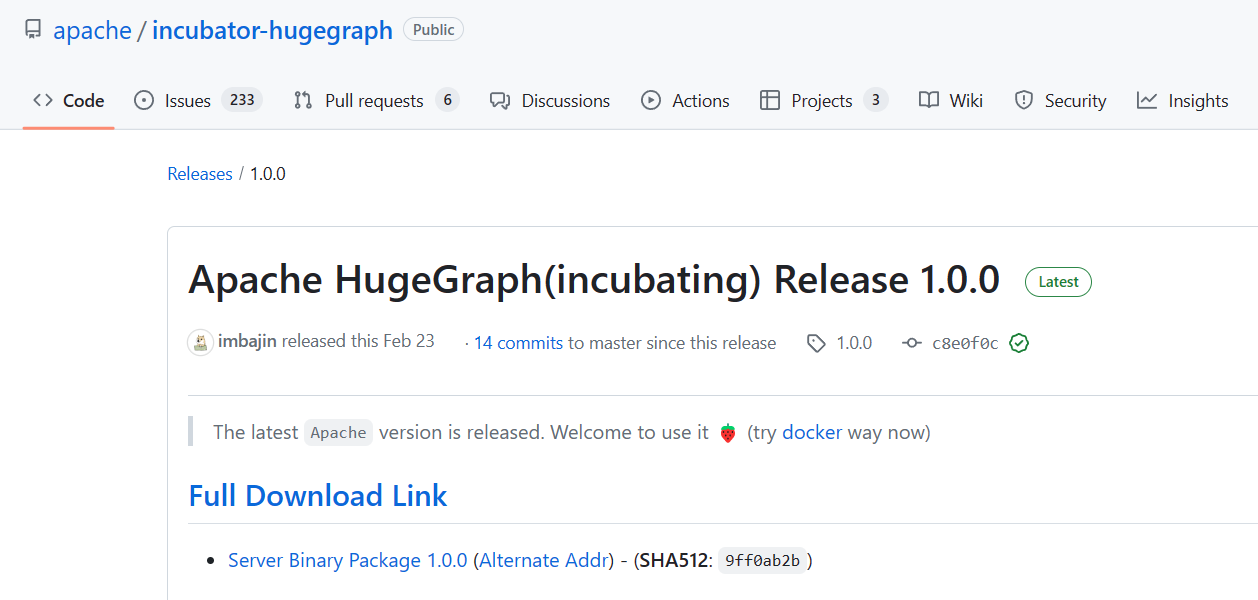Click the 1.0.0 tag icon
The image size is (1258, 600).
[815, 342]
